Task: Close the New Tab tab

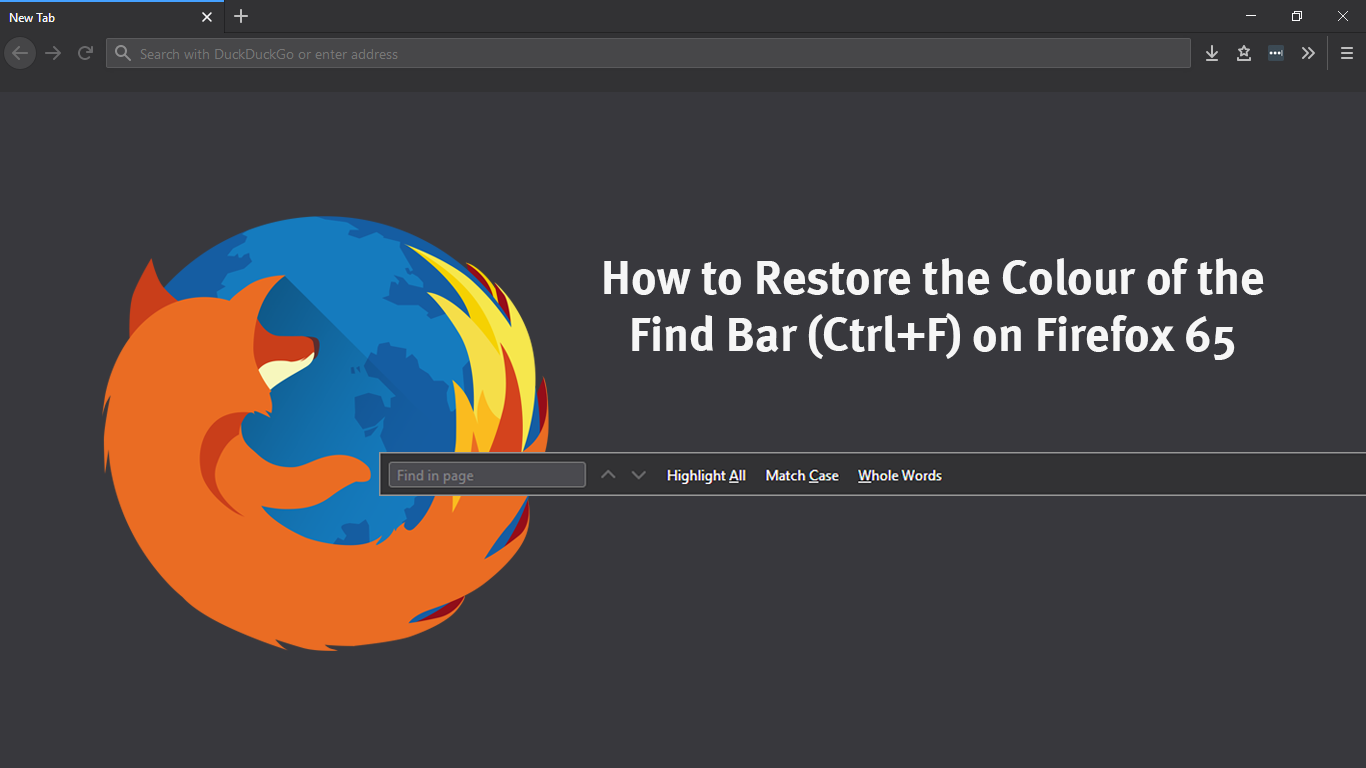Action: [207, 17]
